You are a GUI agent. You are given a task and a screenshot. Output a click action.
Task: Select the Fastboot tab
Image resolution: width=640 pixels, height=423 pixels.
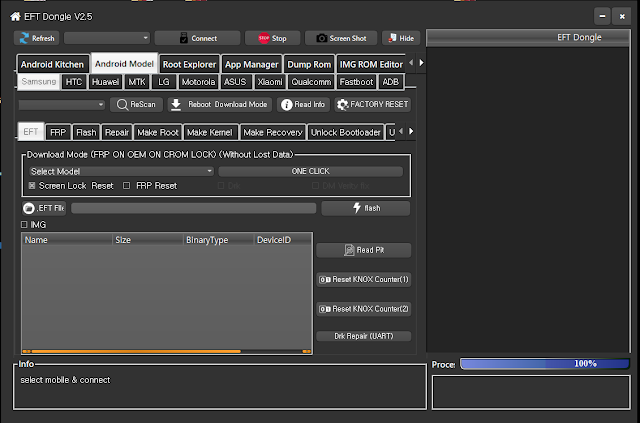pos(356,82)
